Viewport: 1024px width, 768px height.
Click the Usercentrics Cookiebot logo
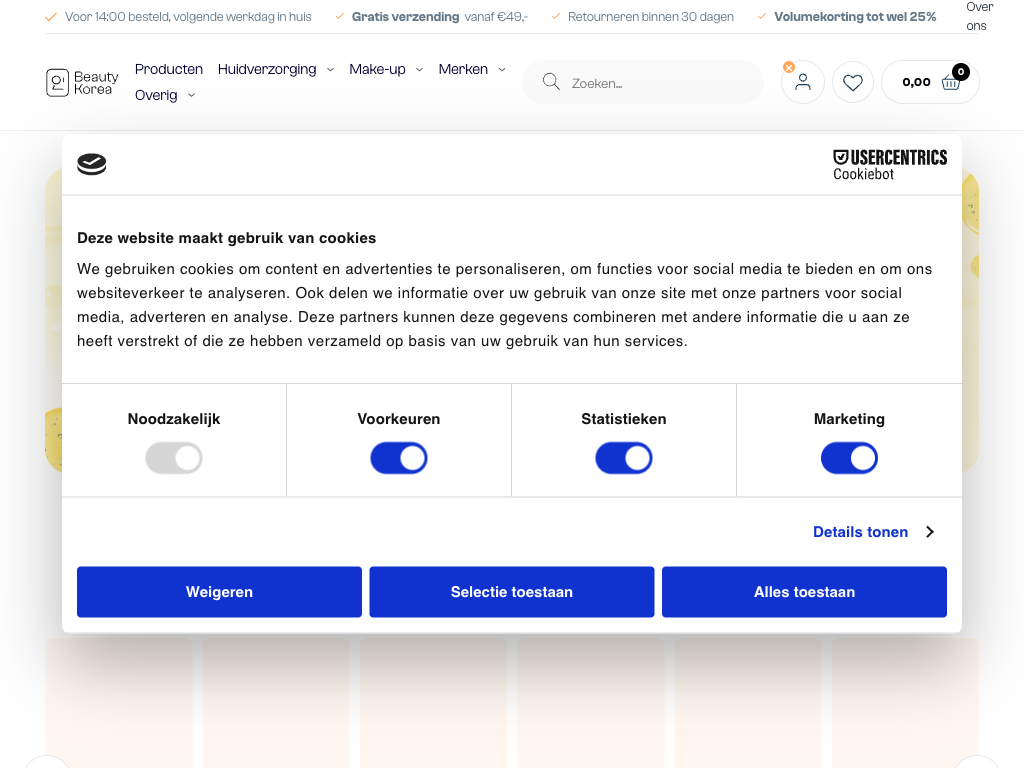click(890, 164)
